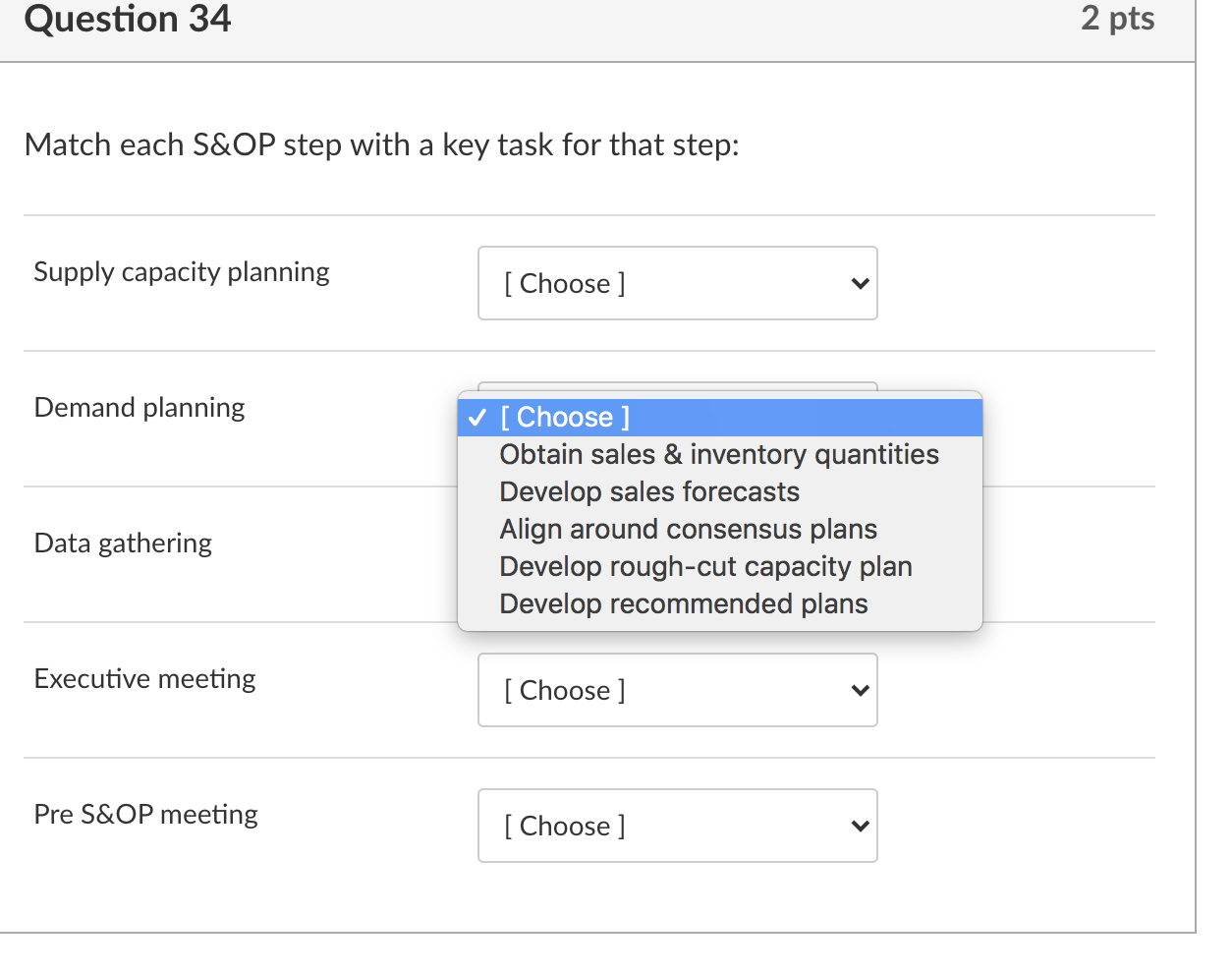Expand the Executive meeting dropdown
The width and height of the screenshot is (1232, 973).
677,691
